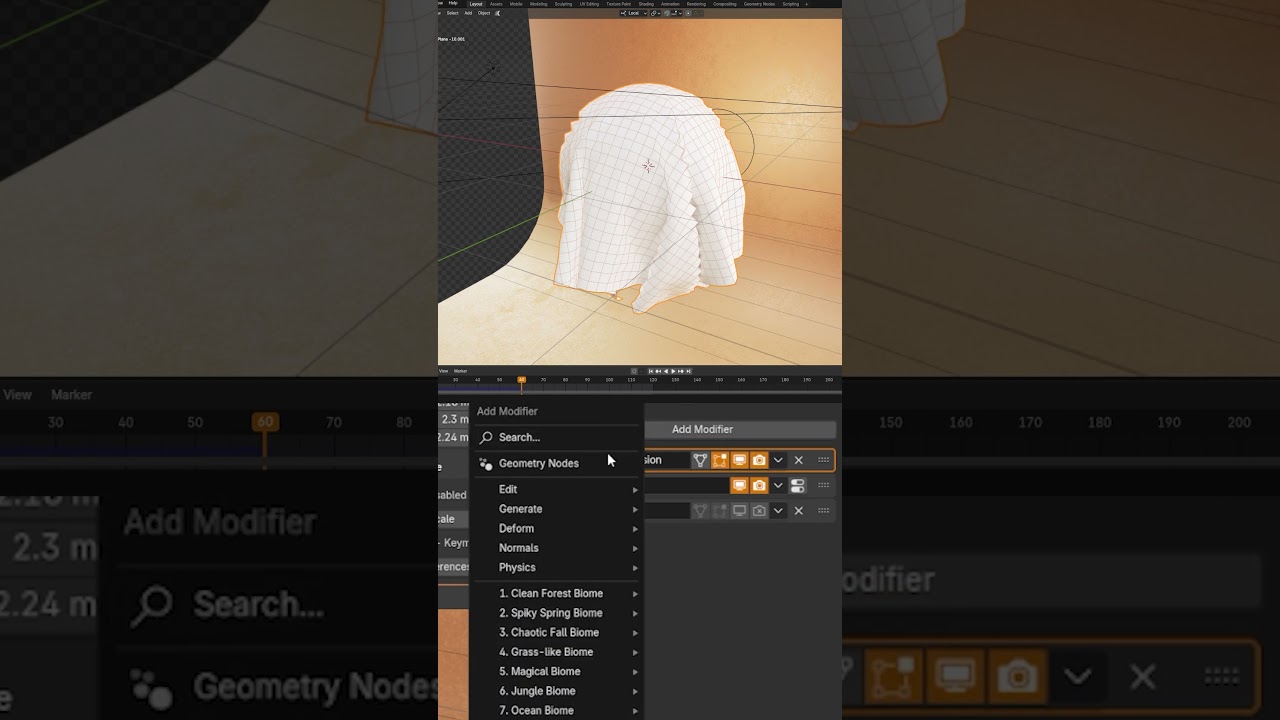Expand the Normals modifier submenu
The height and width of the screenshot is (720, 1280).
556,548
